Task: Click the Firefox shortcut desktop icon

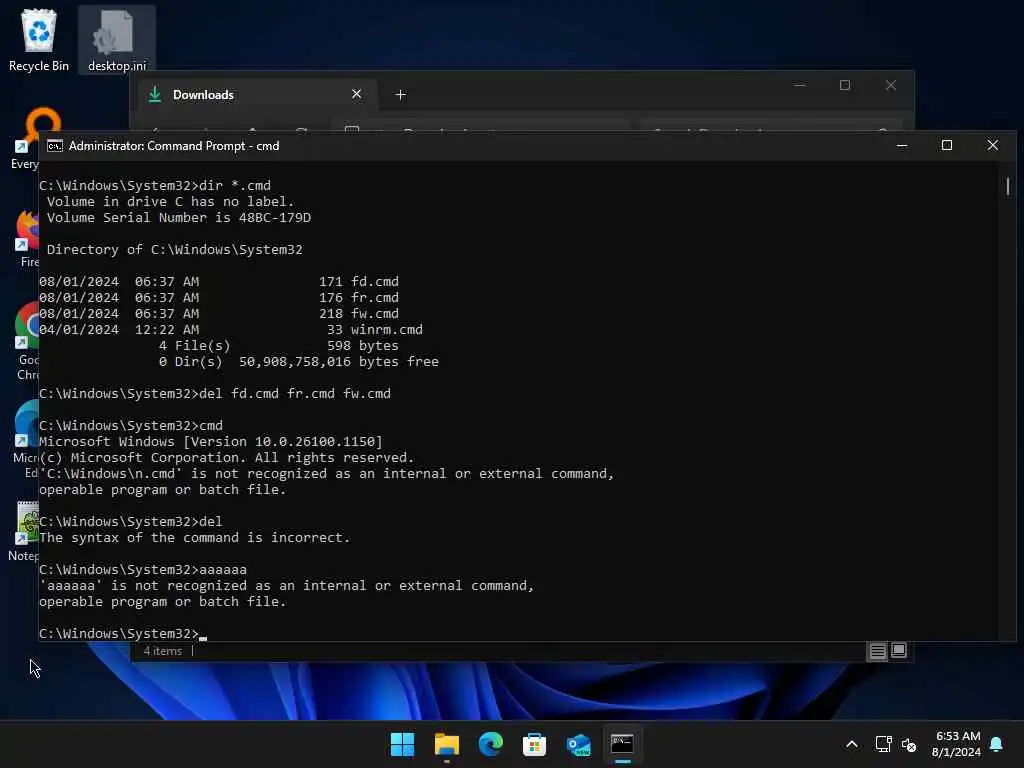Action: [x=27, y=238]
